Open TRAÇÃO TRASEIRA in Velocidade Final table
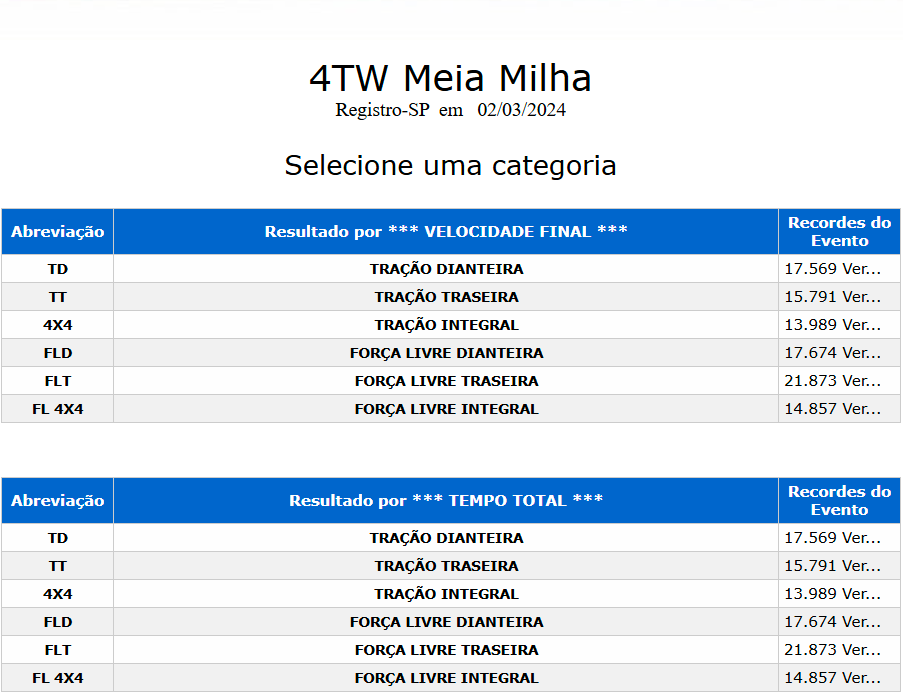 click(x=446, y=297)
